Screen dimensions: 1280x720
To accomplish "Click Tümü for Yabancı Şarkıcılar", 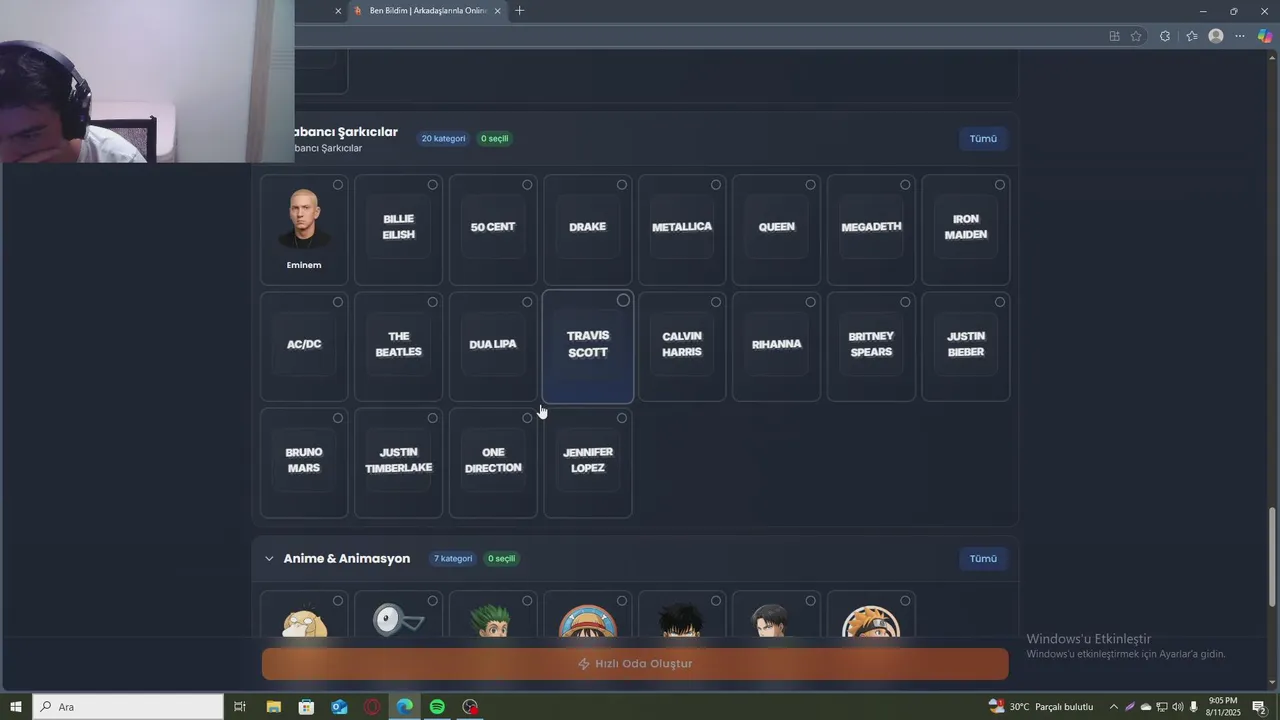I will tap(983, 139).
